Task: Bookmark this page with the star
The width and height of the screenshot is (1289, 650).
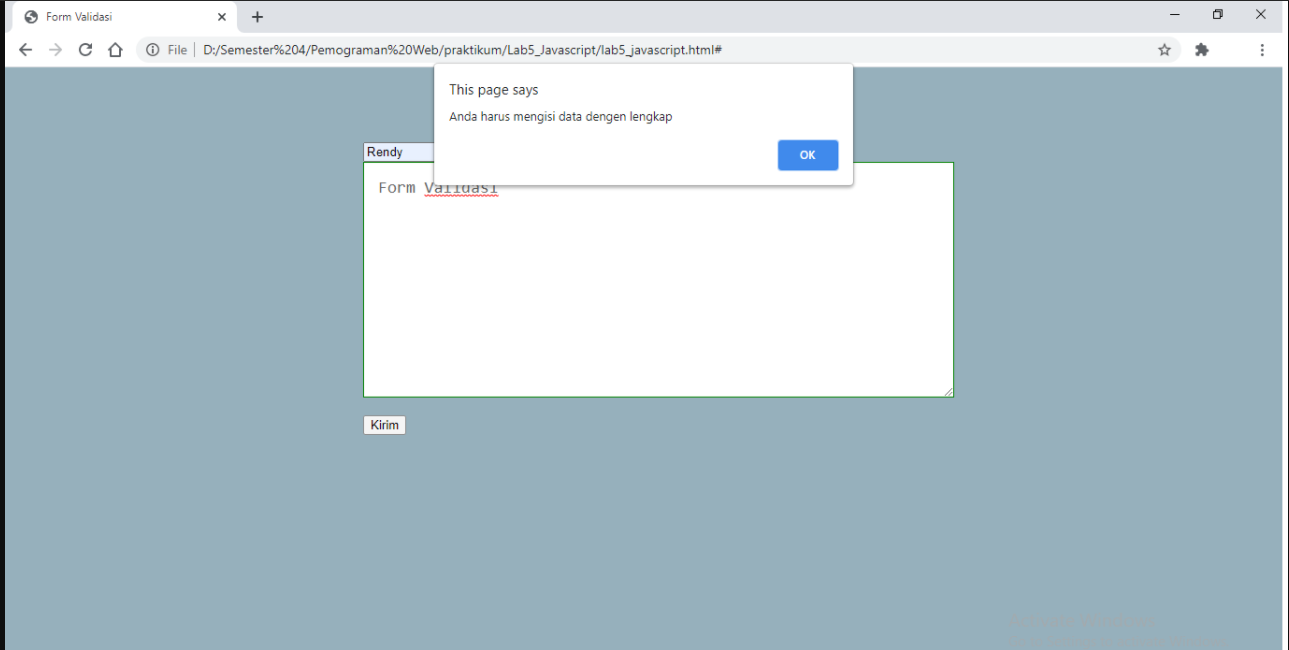Action: coord(1164,50)
